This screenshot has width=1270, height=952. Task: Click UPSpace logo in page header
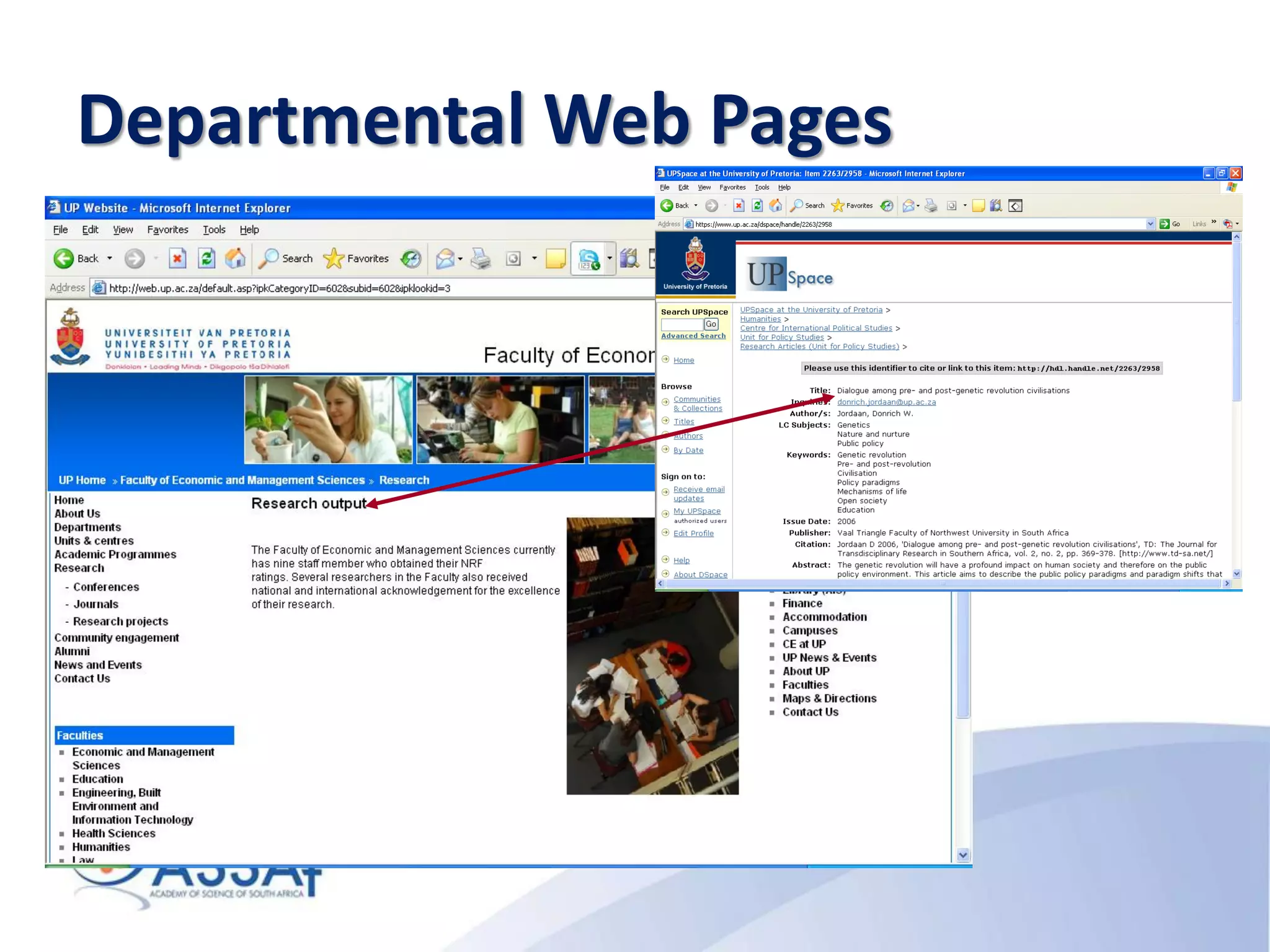pyautogui.click(x=789, y=274)
